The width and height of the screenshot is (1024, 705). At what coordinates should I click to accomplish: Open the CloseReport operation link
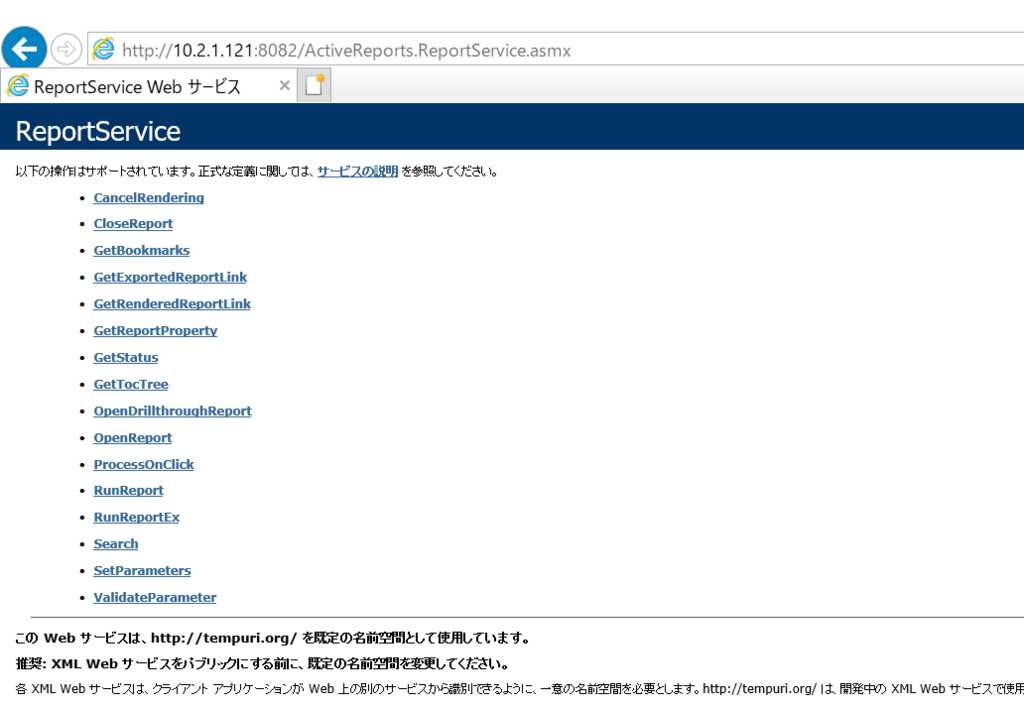[x=133, y=224]
